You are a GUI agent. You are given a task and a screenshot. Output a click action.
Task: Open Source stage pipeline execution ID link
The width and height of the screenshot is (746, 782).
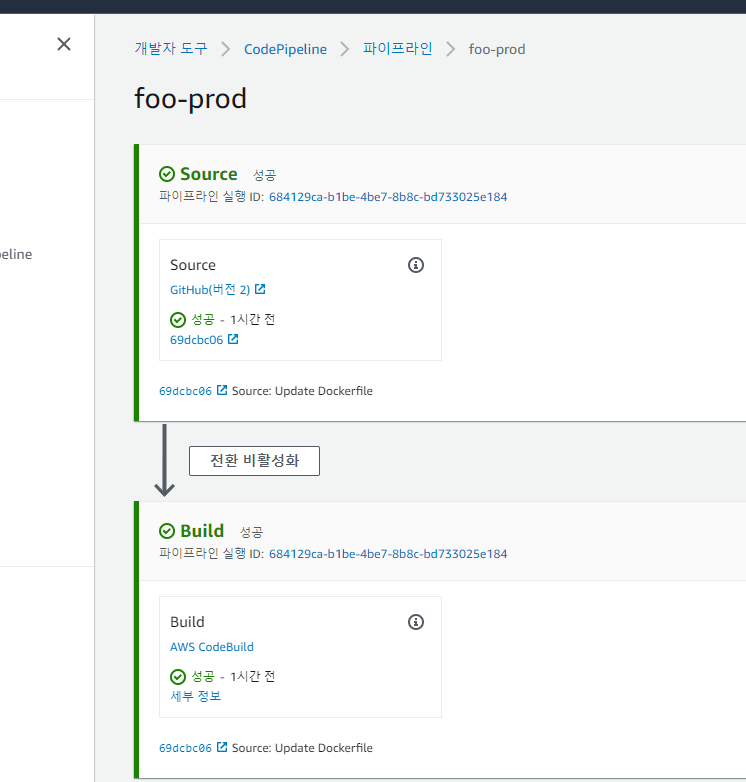point(388,197)
